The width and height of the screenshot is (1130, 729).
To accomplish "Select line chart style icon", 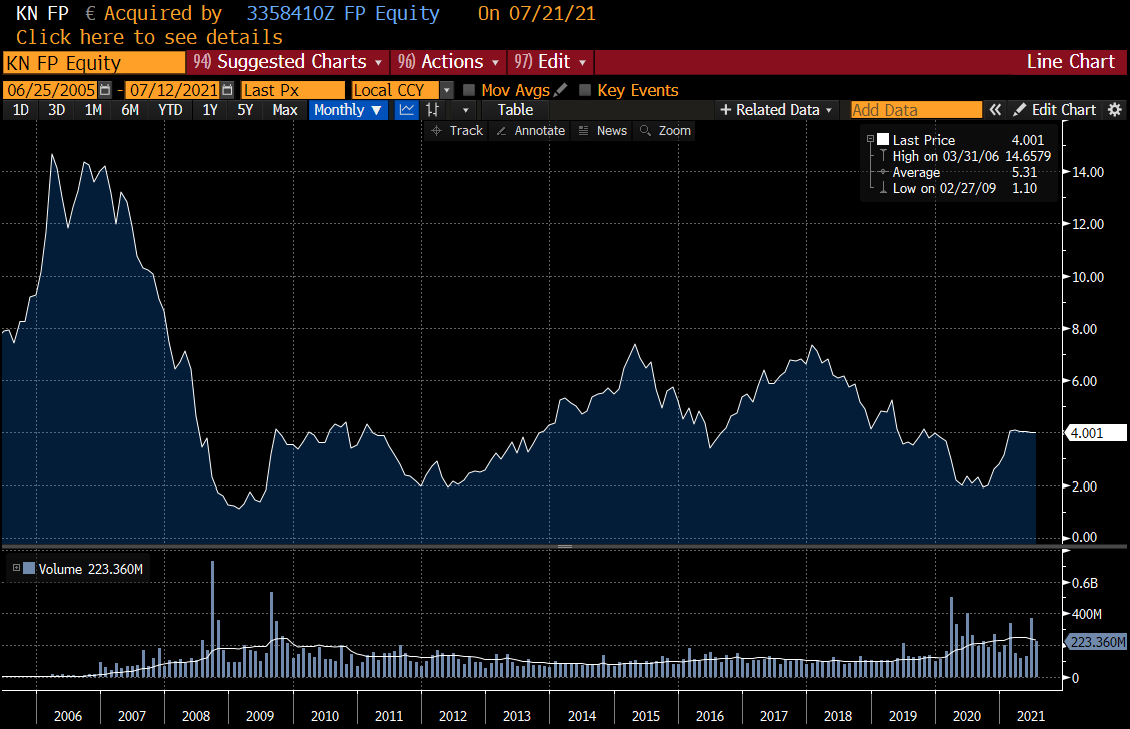I will click(407, 109).
